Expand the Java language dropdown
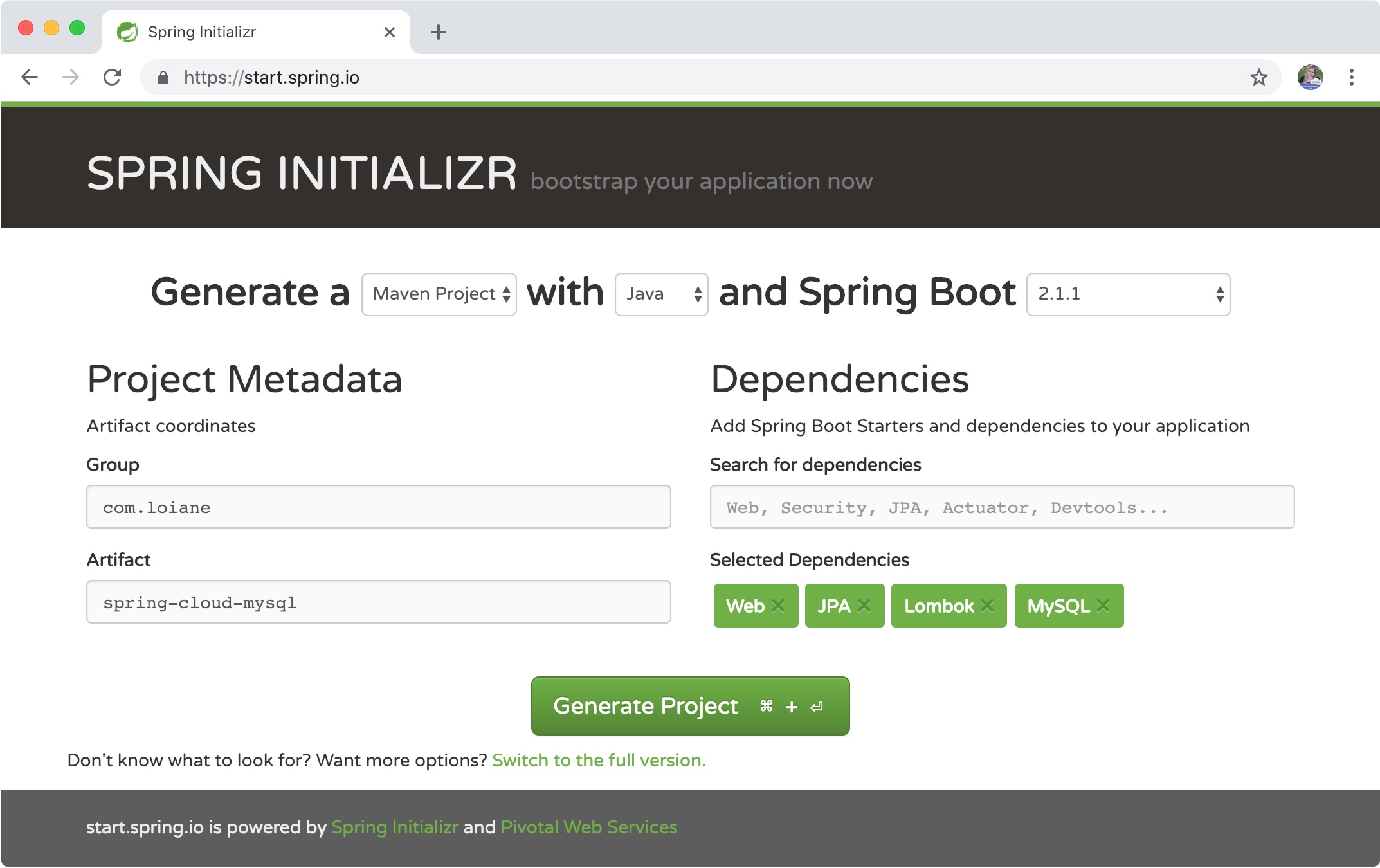This screenshot has height=868, width=1380. [660, 293]
